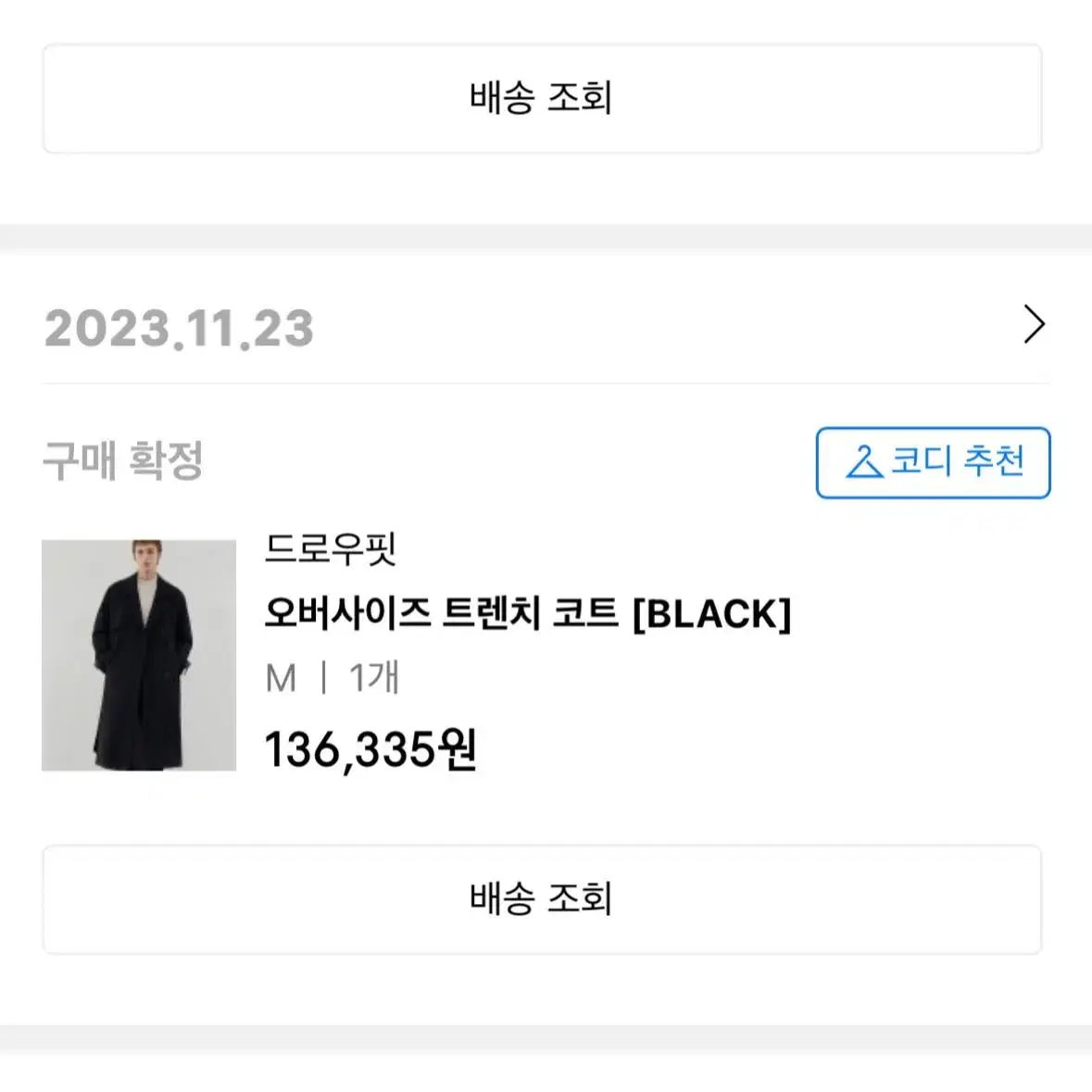Click the 1개 quantity text
The height and width of the screenshot is (1092, 1092).
coord(374,678)
